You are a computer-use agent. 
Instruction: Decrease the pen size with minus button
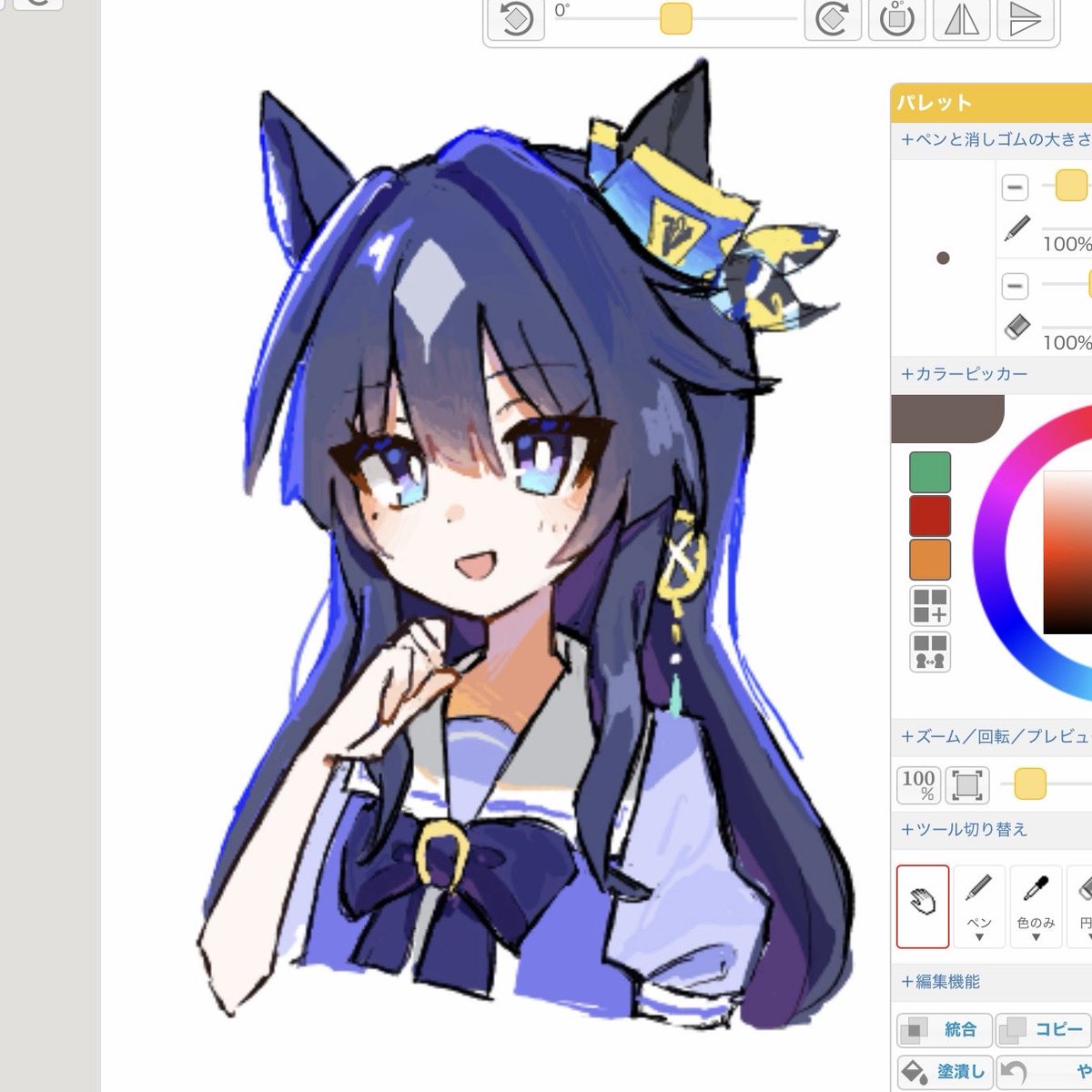click(x=1015, y=187)
